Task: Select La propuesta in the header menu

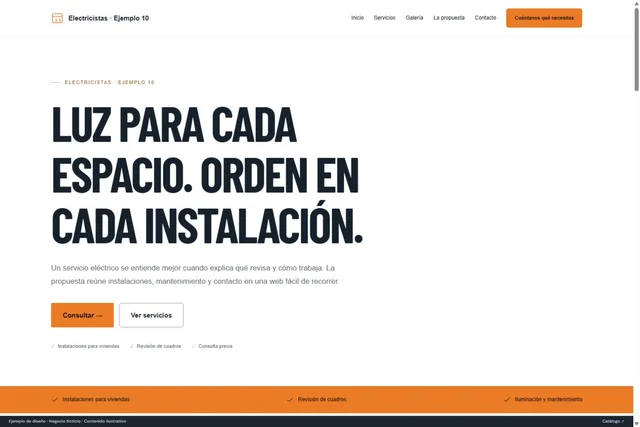Action: [x=449, y=18]
